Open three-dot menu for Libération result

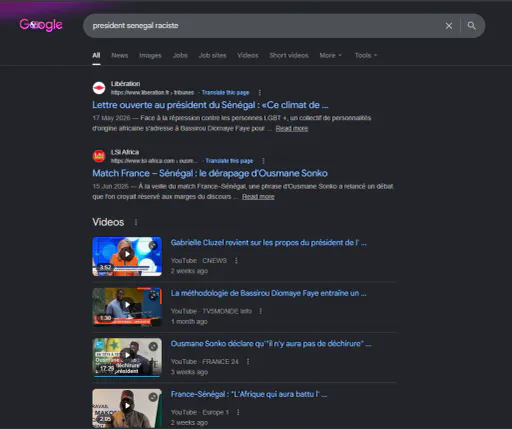pos(260,93)
